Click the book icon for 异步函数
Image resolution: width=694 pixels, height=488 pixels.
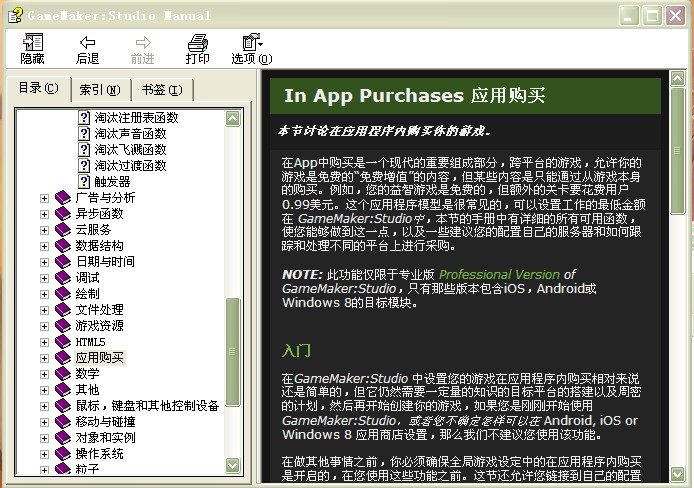tap(63, 214)
